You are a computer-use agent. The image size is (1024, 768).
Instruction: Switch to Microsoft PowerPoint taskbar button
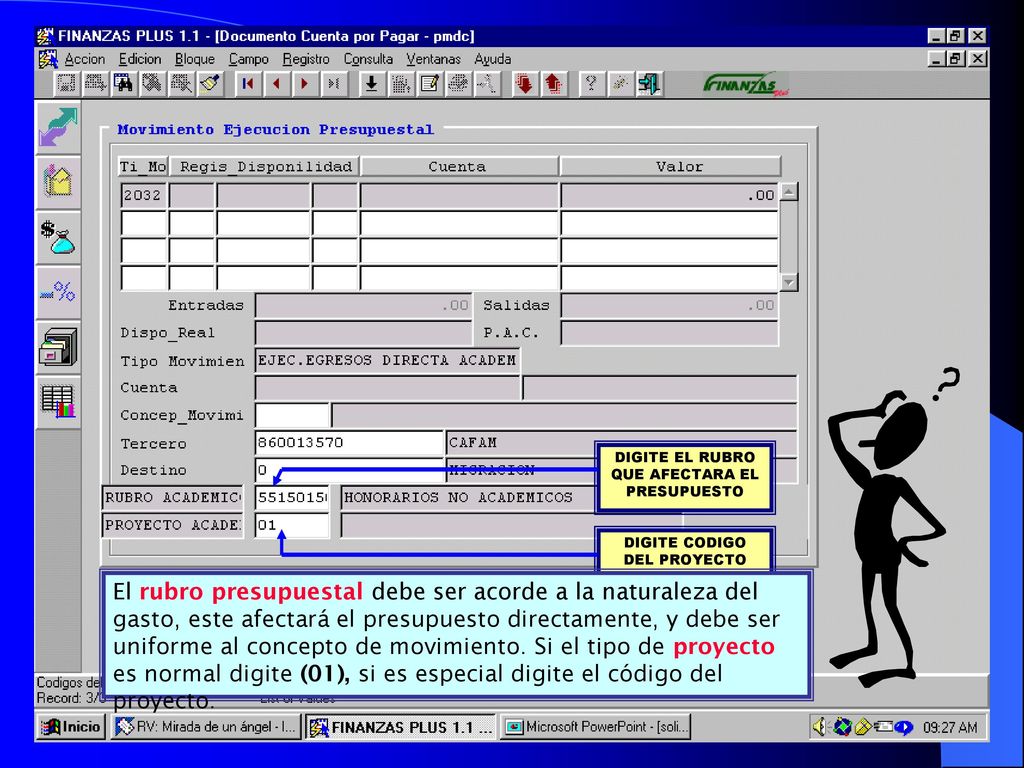[x=596, y=727]
